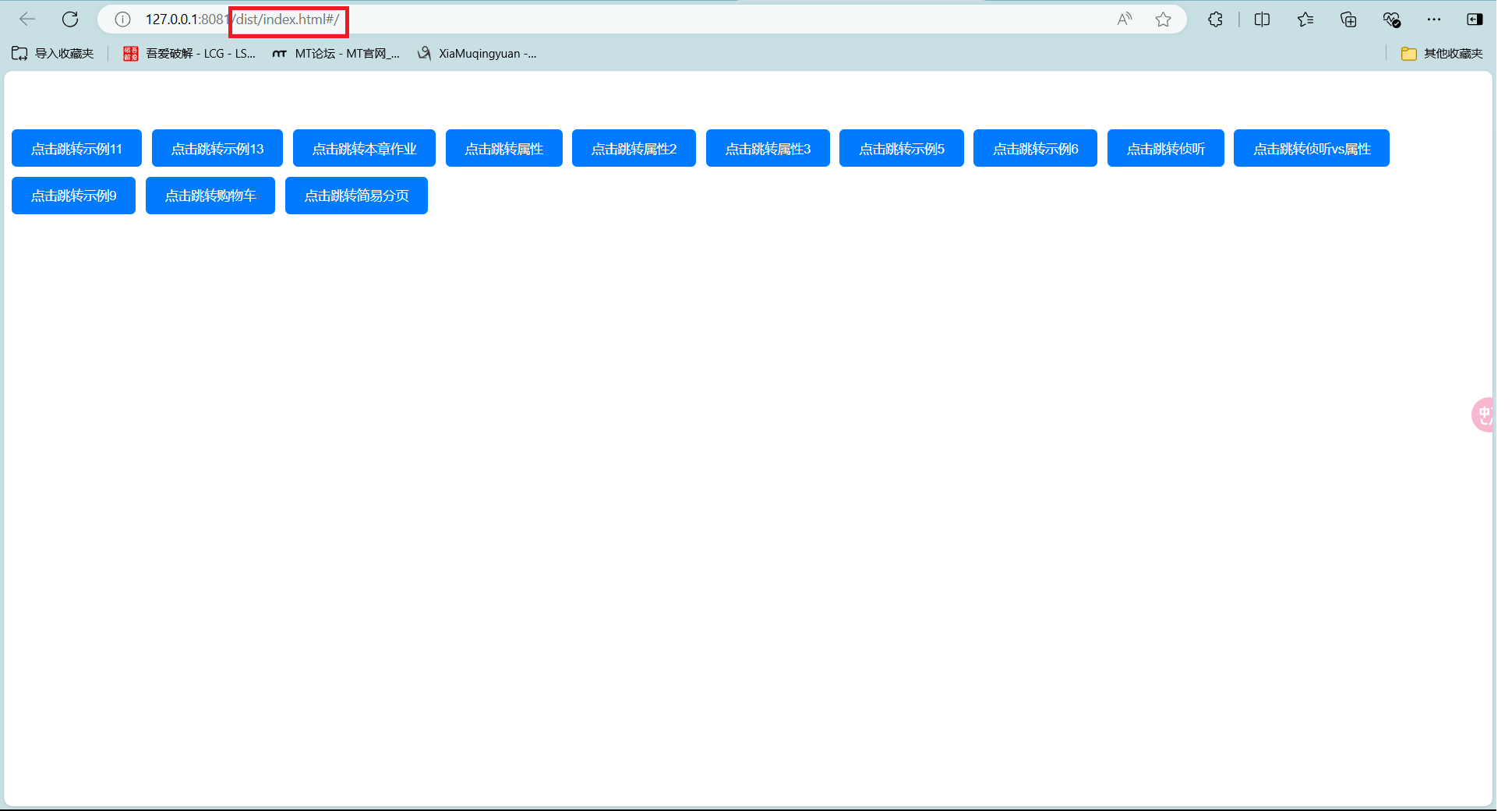Screen dimensions: 1512x811
Task: Click the 点击跳转侦听vs属性 button
Action: click(1311, 148)
